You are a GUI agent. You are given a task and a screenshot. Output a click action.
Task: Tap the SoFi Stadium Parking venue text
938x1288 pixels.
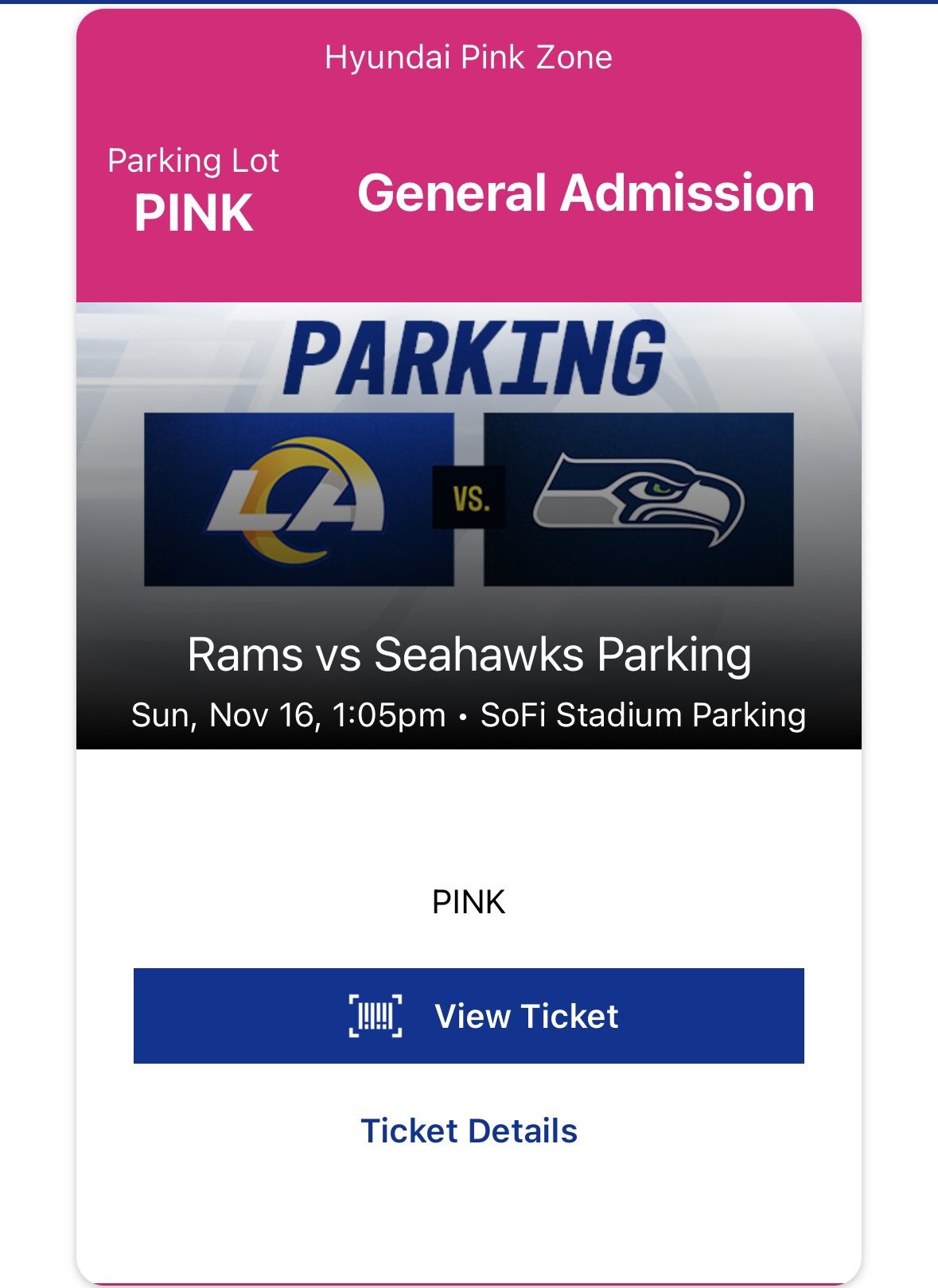tap(643, 714)
